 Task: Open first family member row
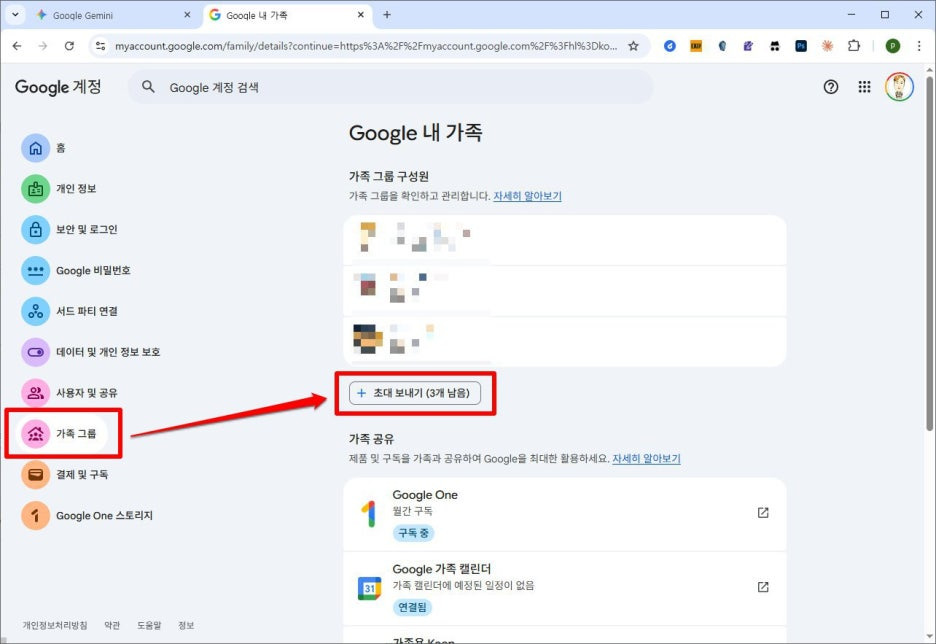[565, 240]
